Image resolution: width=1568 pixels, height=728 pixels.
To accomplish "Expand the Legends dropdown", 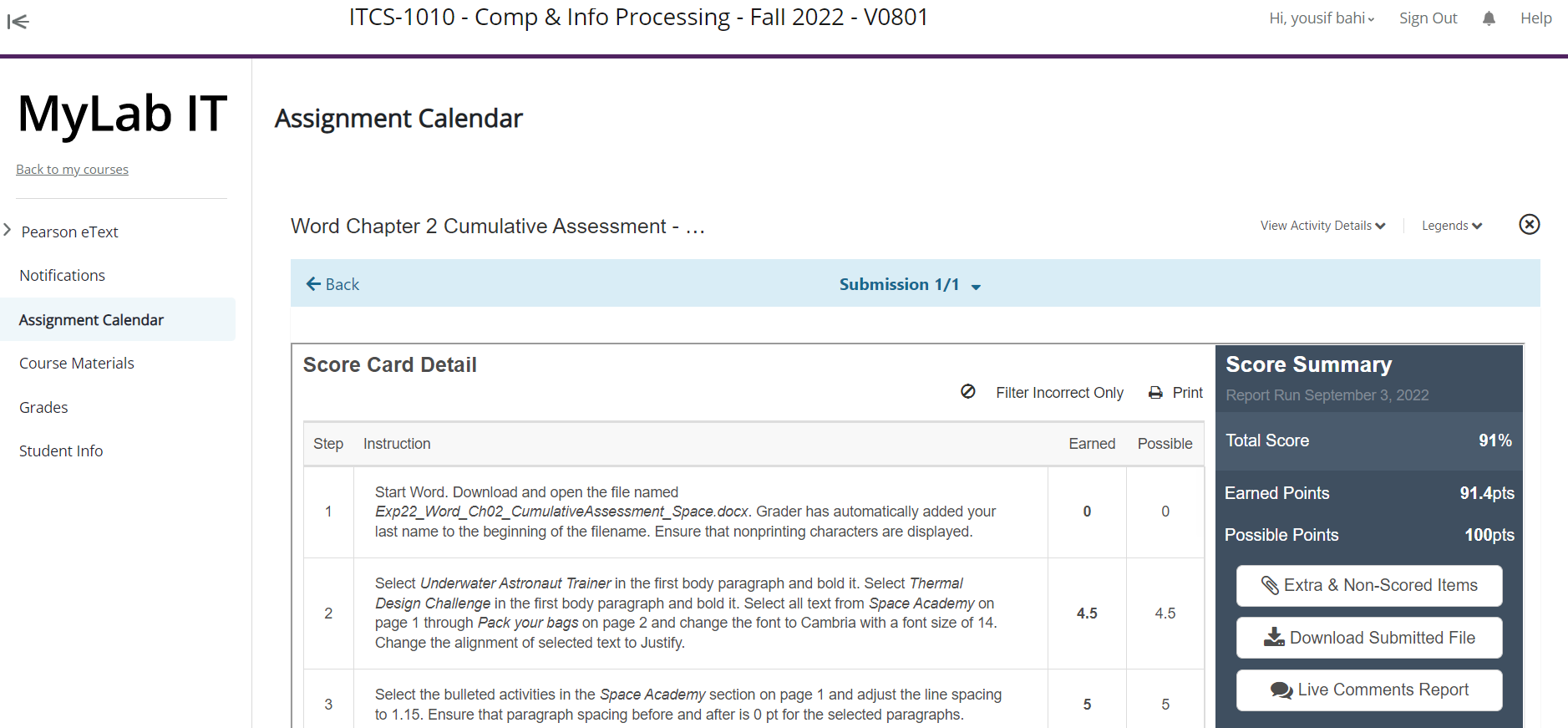I will [x=1452, y=226].
